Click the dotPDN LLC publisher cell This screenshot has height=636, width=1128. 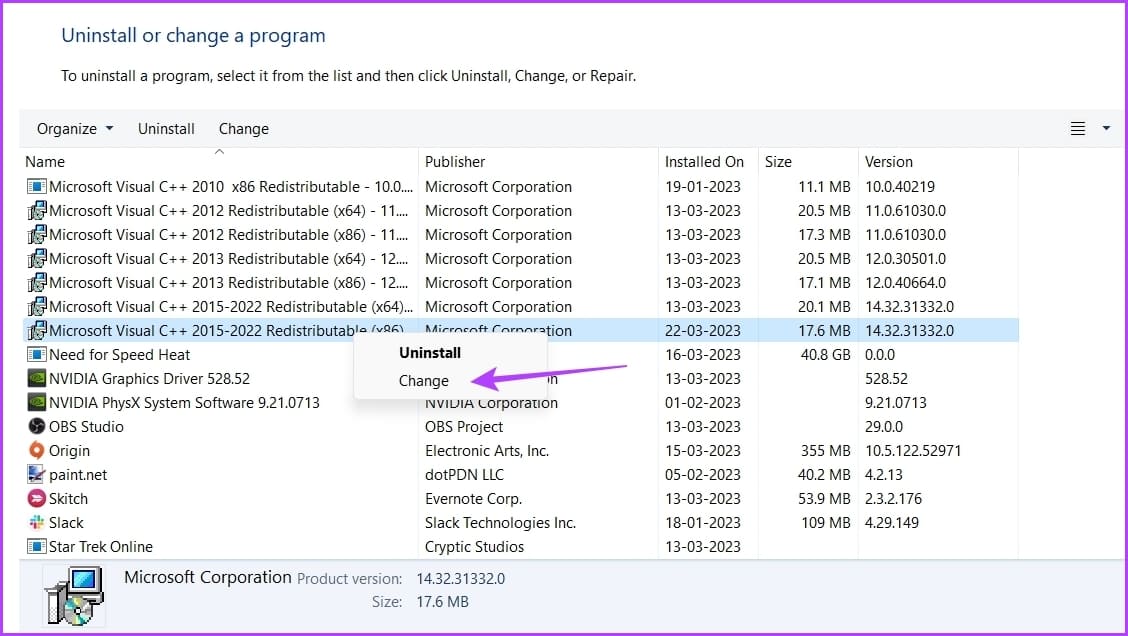pyautogui.click(x=464, y=475)
